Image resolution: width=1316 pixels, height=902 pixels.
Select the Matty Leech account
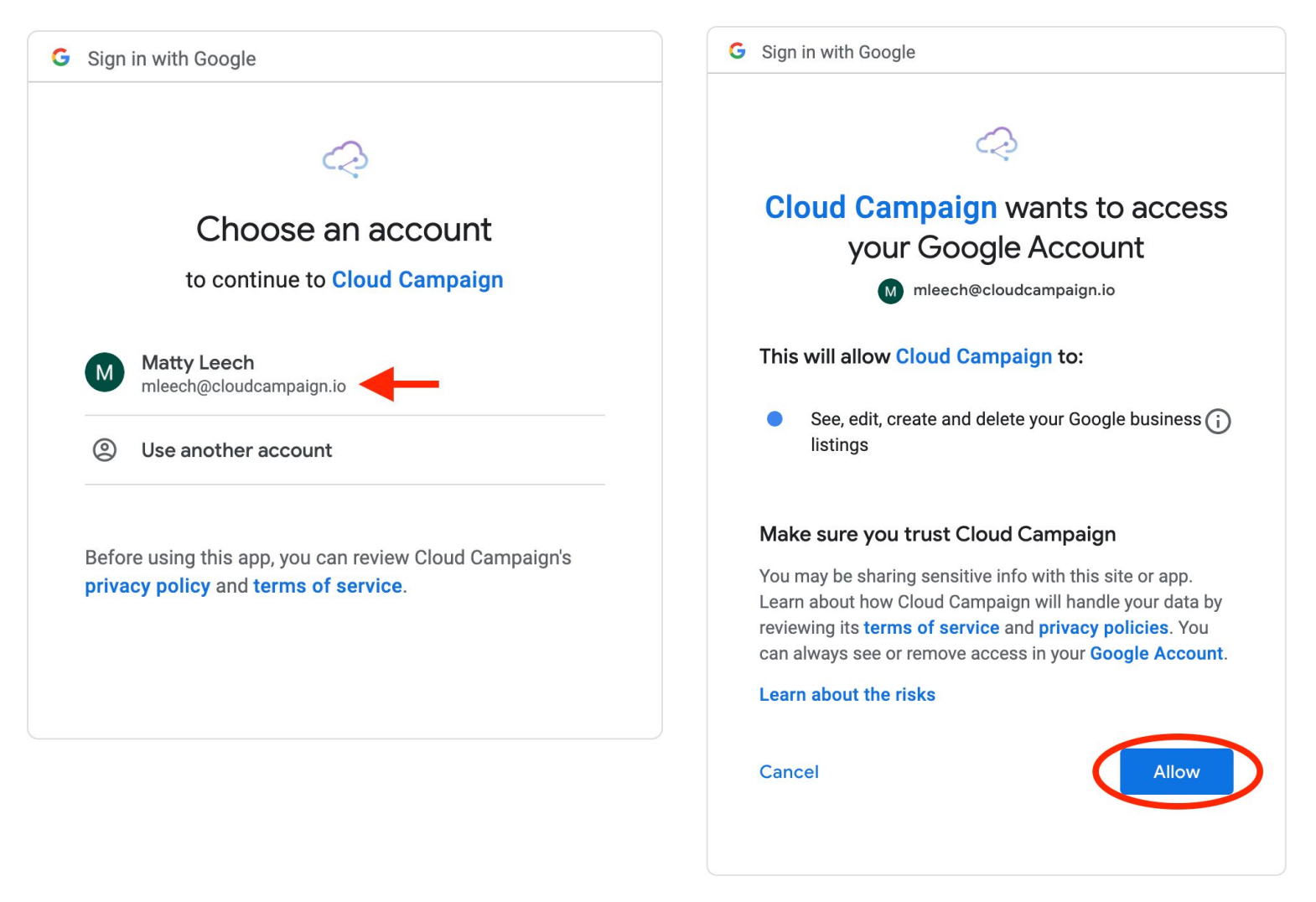(x=345, y=374)
